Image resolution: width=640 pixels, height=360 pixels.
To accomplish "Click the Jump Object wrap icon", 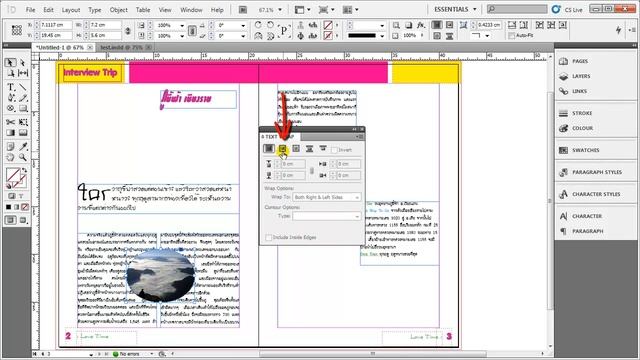I will [309, 149].
